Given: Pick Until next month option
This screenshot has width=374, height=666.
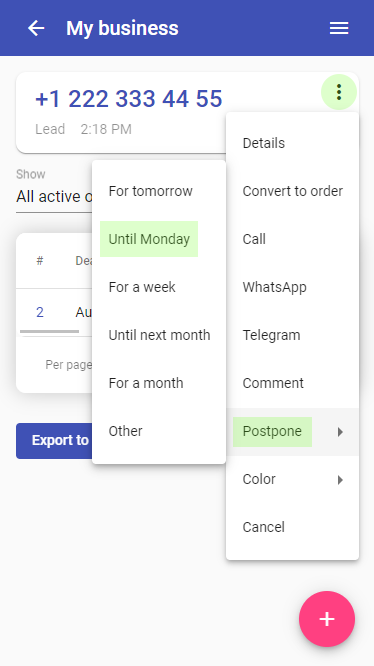Looking at the screenshot, I should point(159,335).
